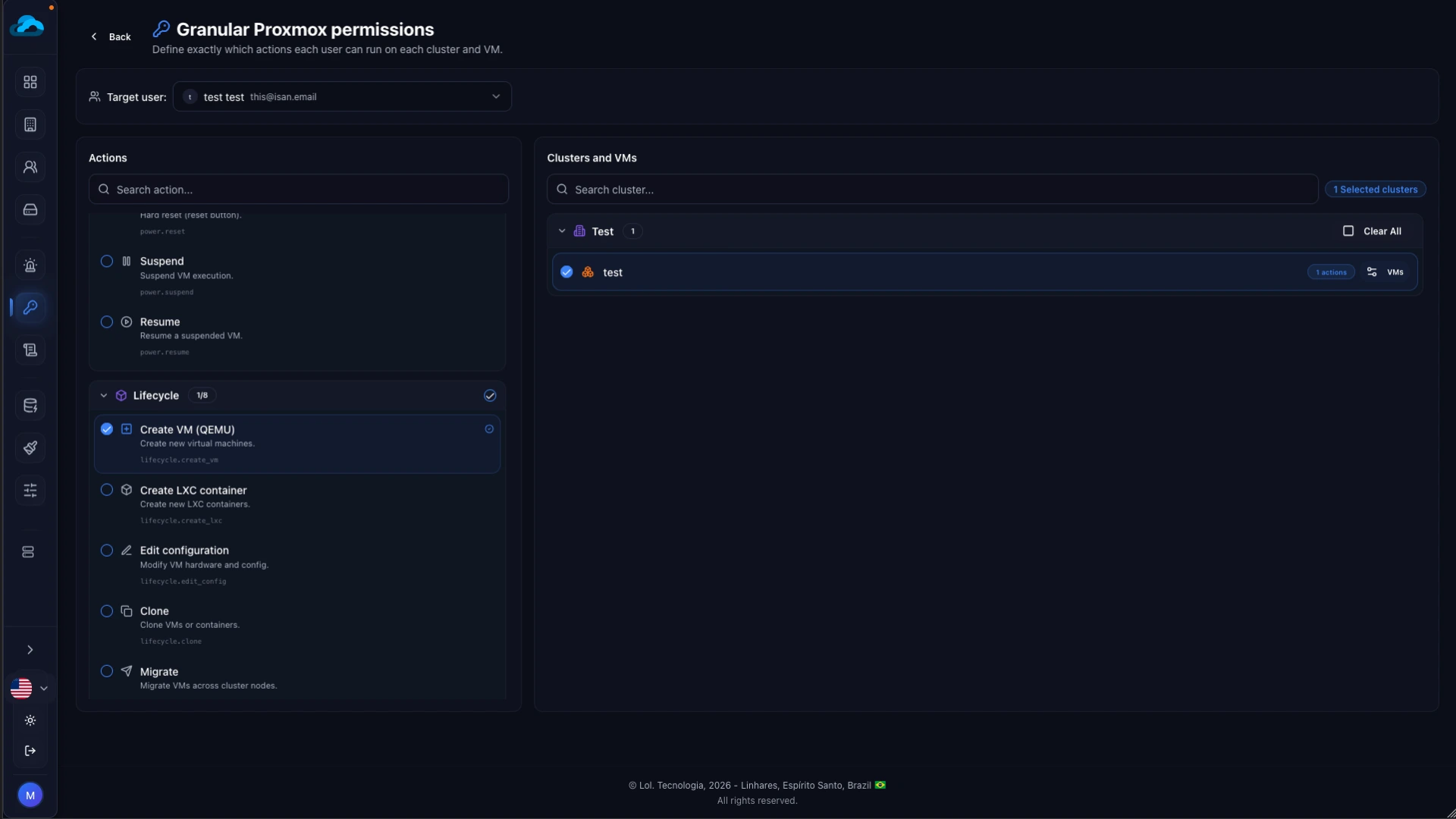This screenshot has width=1456, height=819.
Task: Uncheck Create VM (QEMU) action
Action: [x=107, y=429]
